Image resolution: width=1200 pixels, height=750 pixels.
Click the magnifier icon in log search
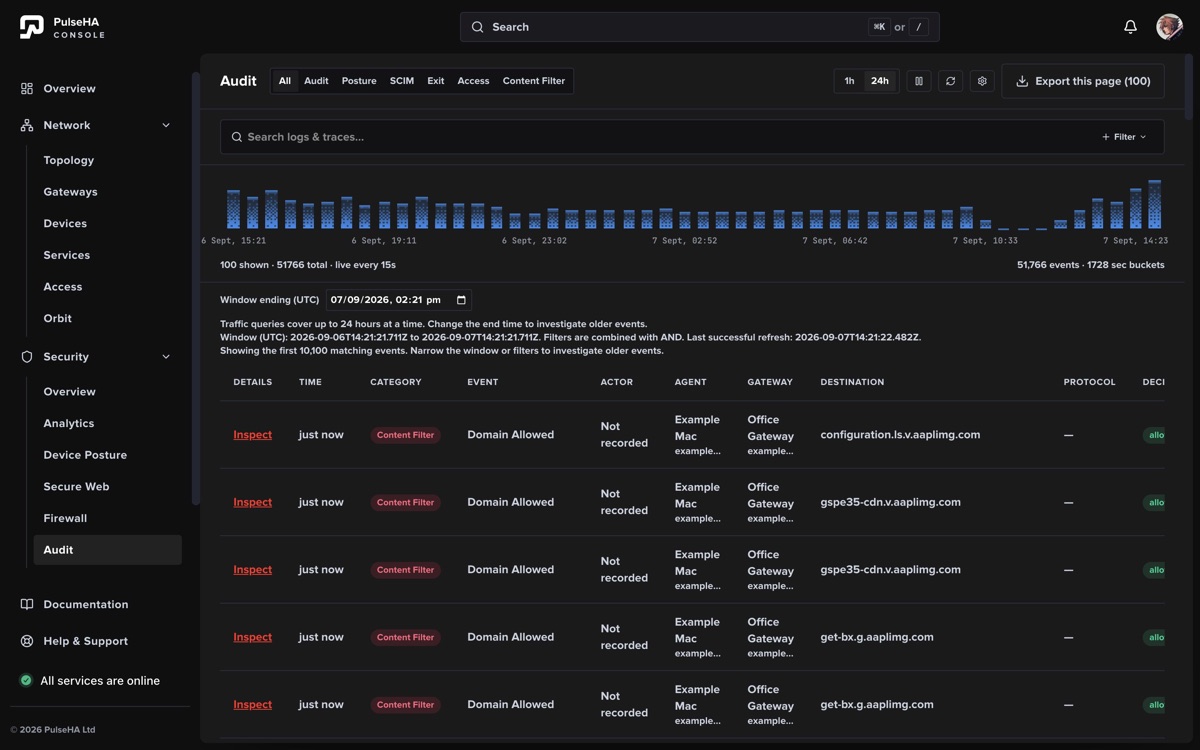point(237,137)
